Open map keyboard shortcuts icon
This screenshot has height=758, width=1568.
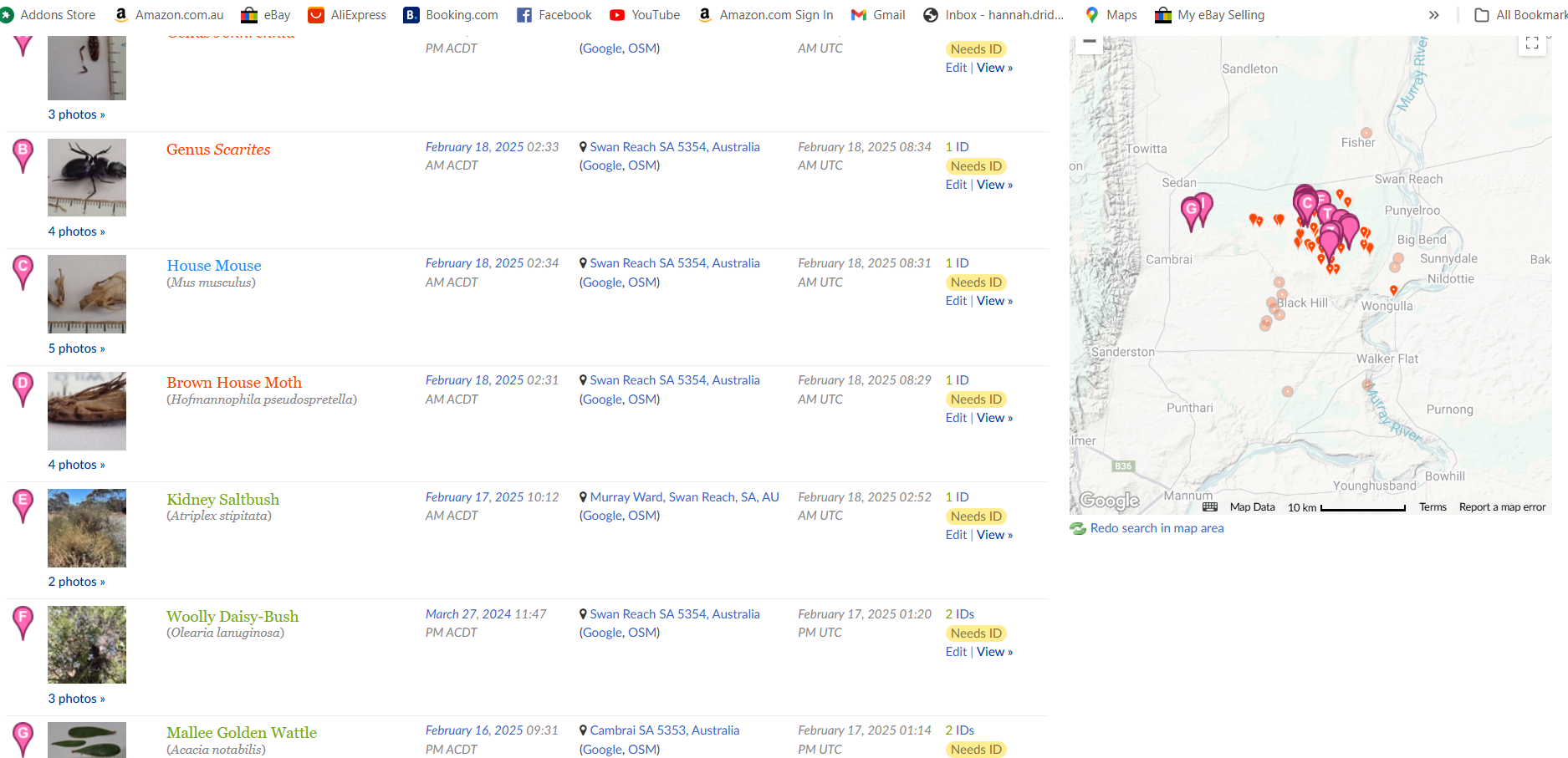pyautogui.click(x=1210, y=506)
